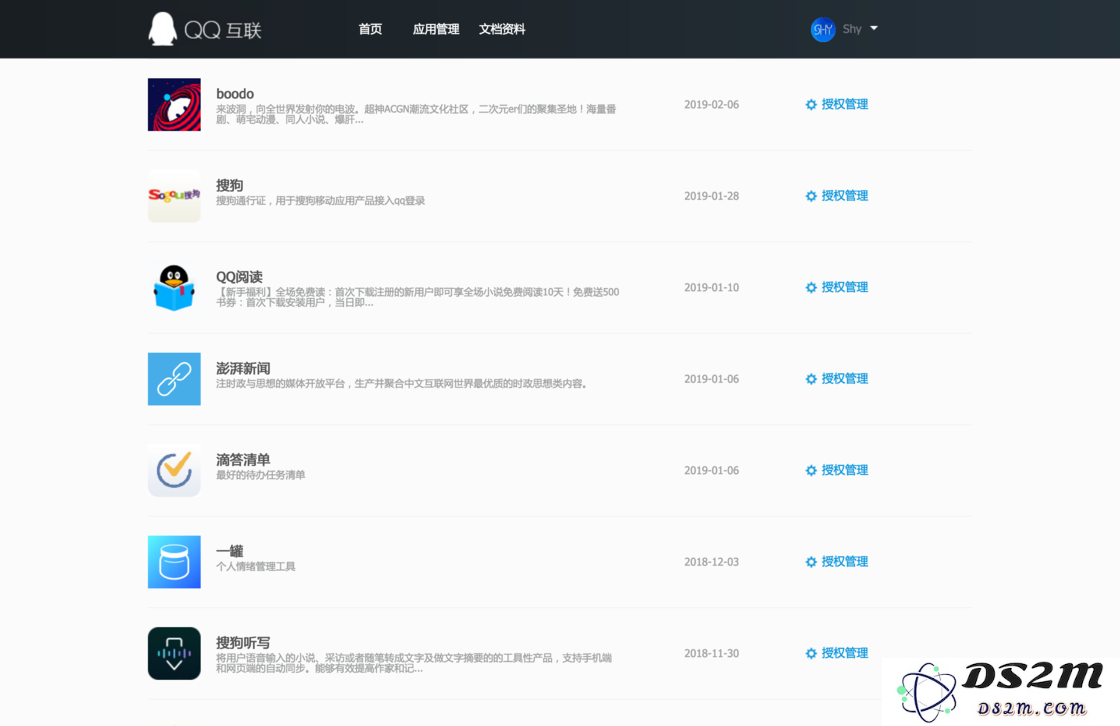Open the 澎湃新闻 chain-link icon

tap(174, 379)
